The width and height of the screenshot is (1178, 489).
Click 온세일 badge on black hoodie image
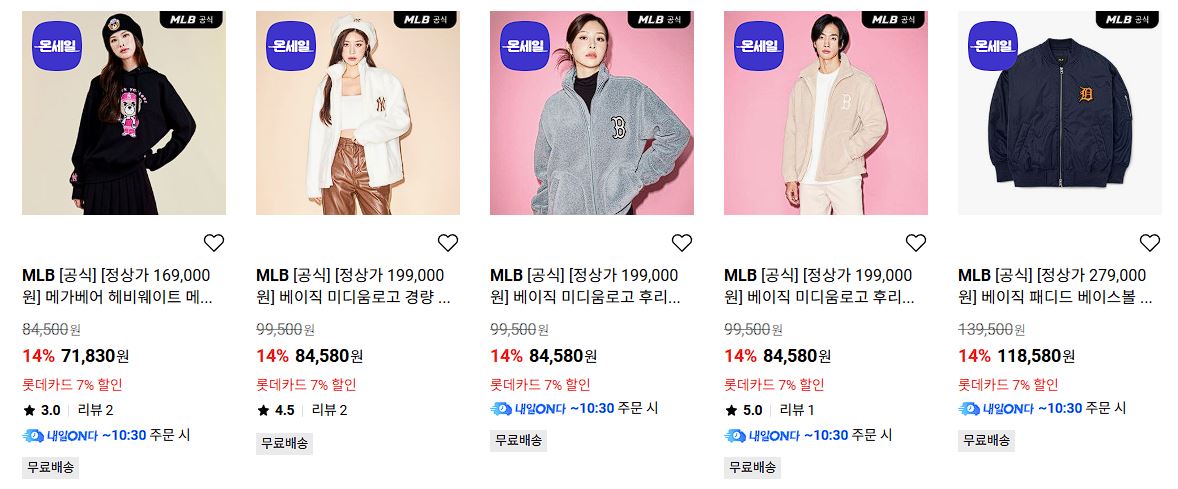click(57, 46)
